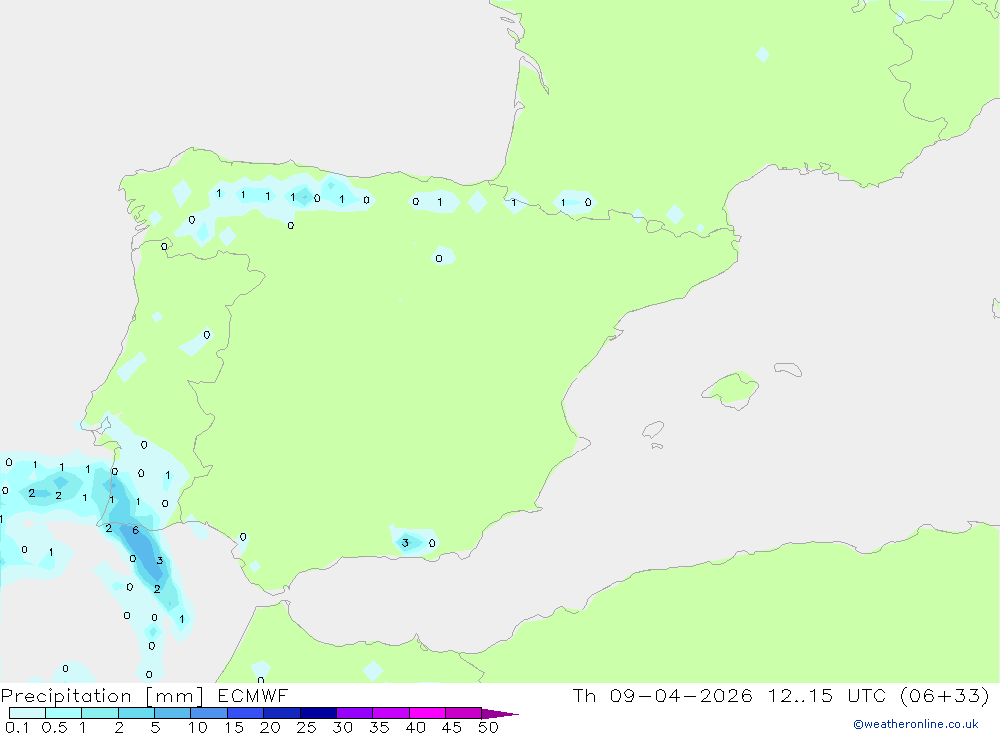Click the Ibiza island outline
This screenshot has height=733, width=1000.
tap(653, 430)
